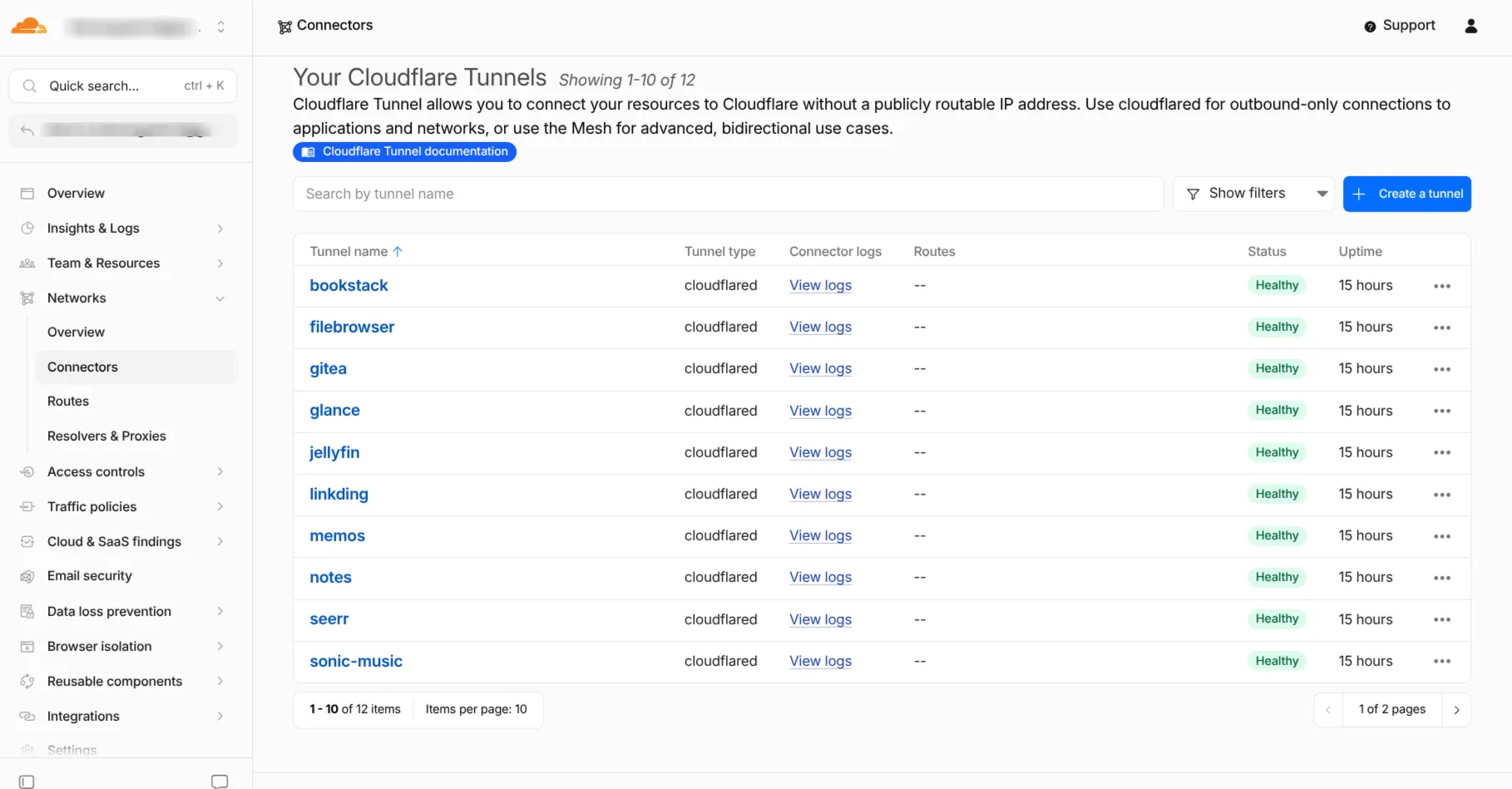
Task: Open Routes under Networks
Action: coord(68,401)
